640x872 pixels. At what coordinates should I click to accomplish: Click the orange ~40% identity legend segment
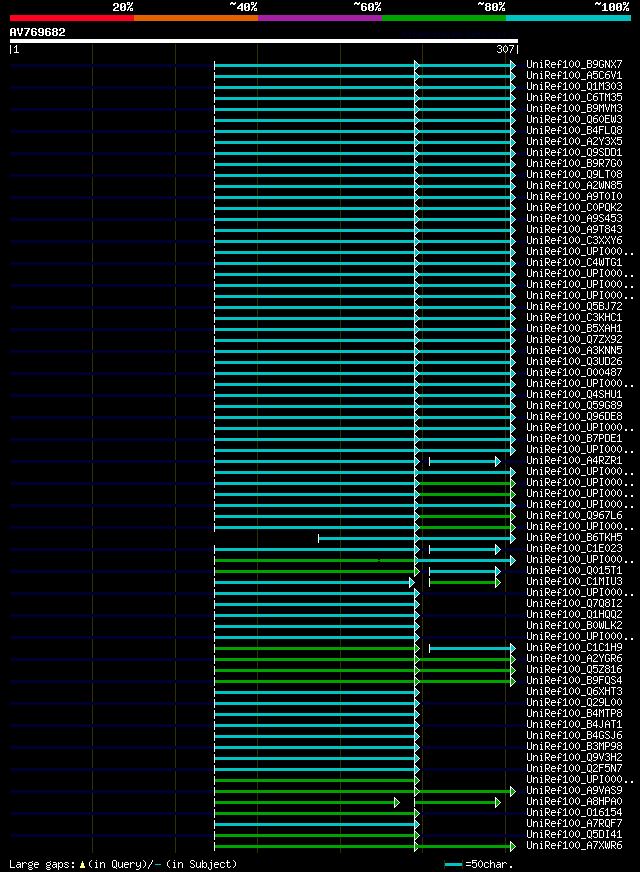pyautogui.click(x=196, y=18)
